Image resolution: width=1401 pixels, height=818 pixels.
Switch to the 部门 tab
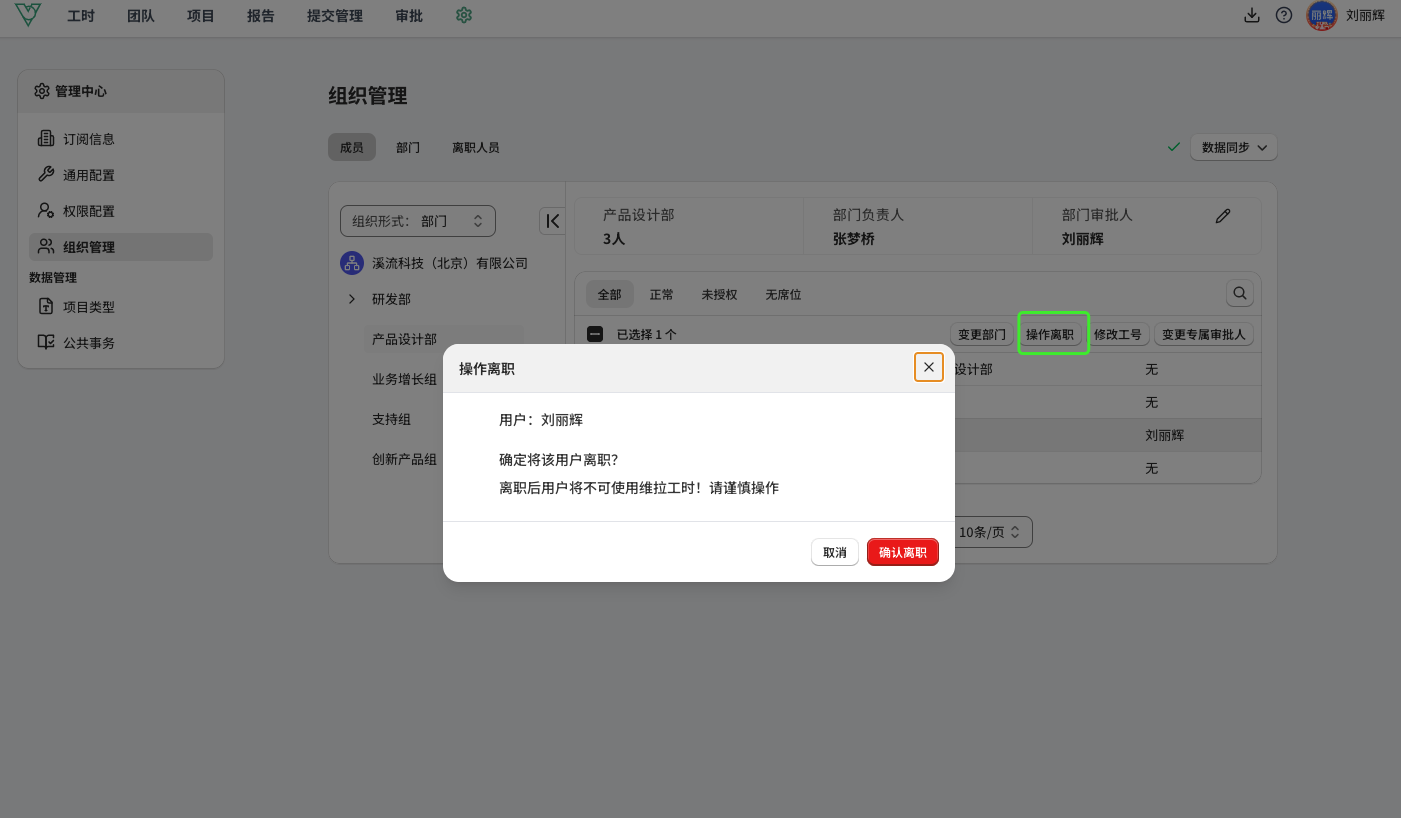pyautogui.click(x=408, y=147)
